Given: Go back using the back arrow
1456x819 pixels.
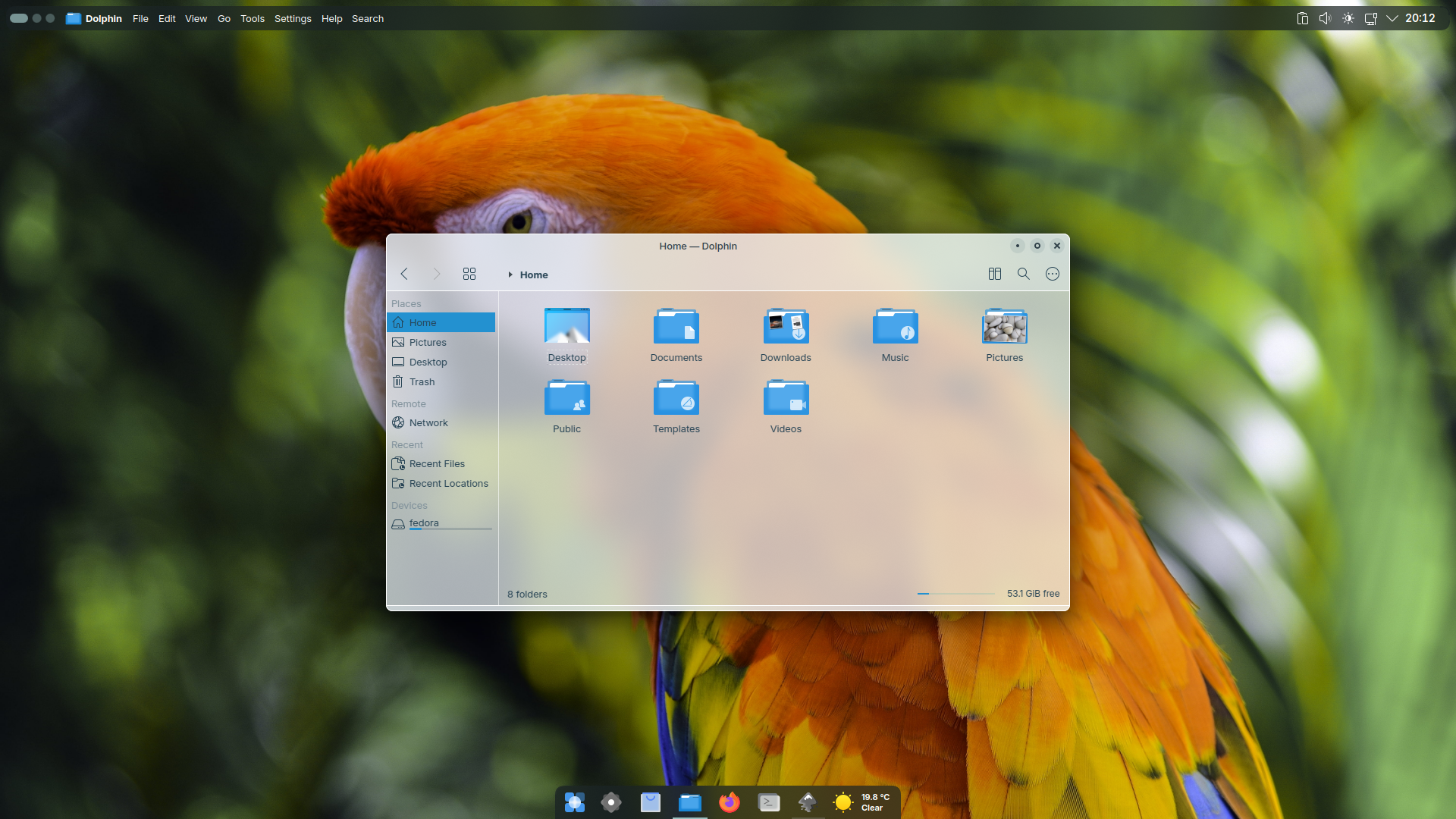Looking at the screenshot, I should (x=404, y=274).
